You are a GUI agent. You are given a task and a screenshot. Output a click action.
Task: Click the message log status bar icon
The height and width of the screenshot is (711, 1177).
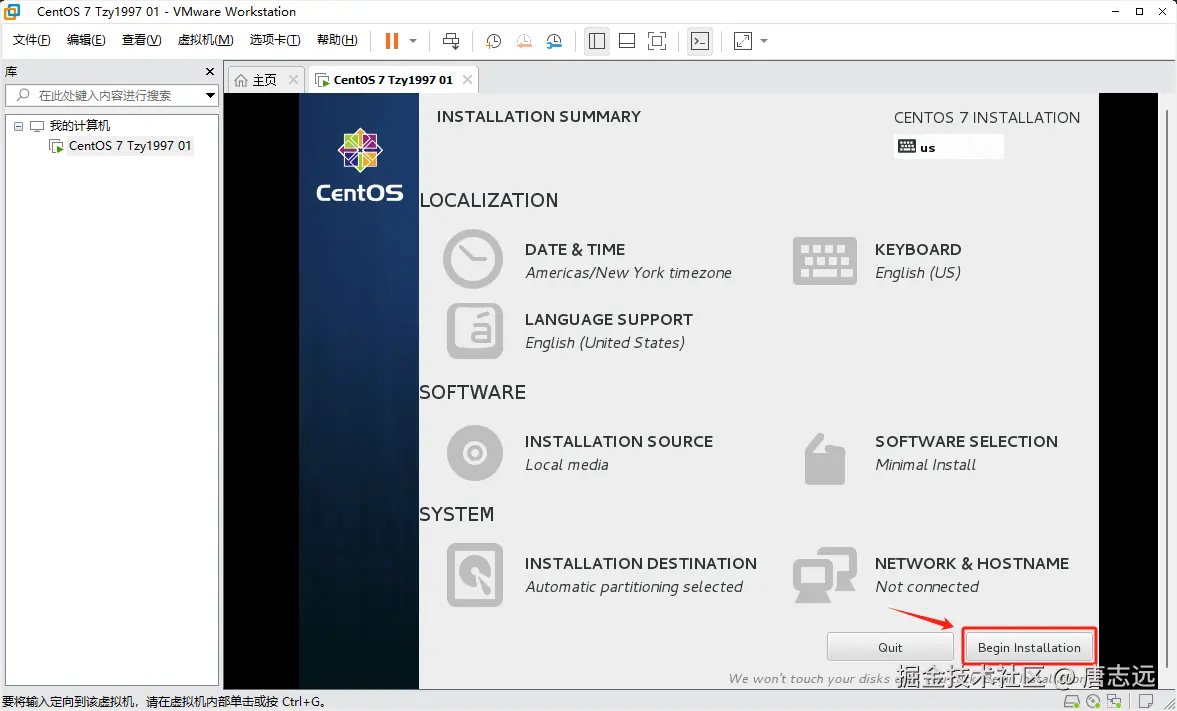click(x=1145, y=701)
